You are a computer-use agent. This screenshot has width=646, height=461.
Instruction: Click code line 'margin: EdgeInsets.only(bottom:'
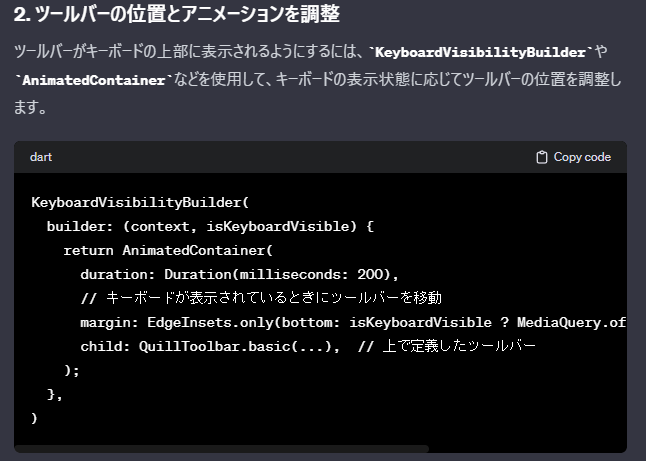click(x=210, y=322)
